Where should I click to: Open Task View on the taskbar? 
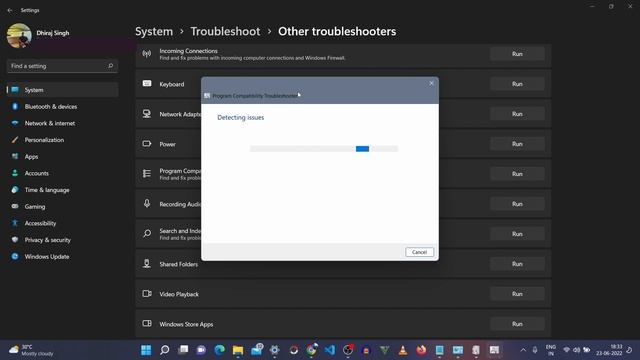(x=183, y=350)
